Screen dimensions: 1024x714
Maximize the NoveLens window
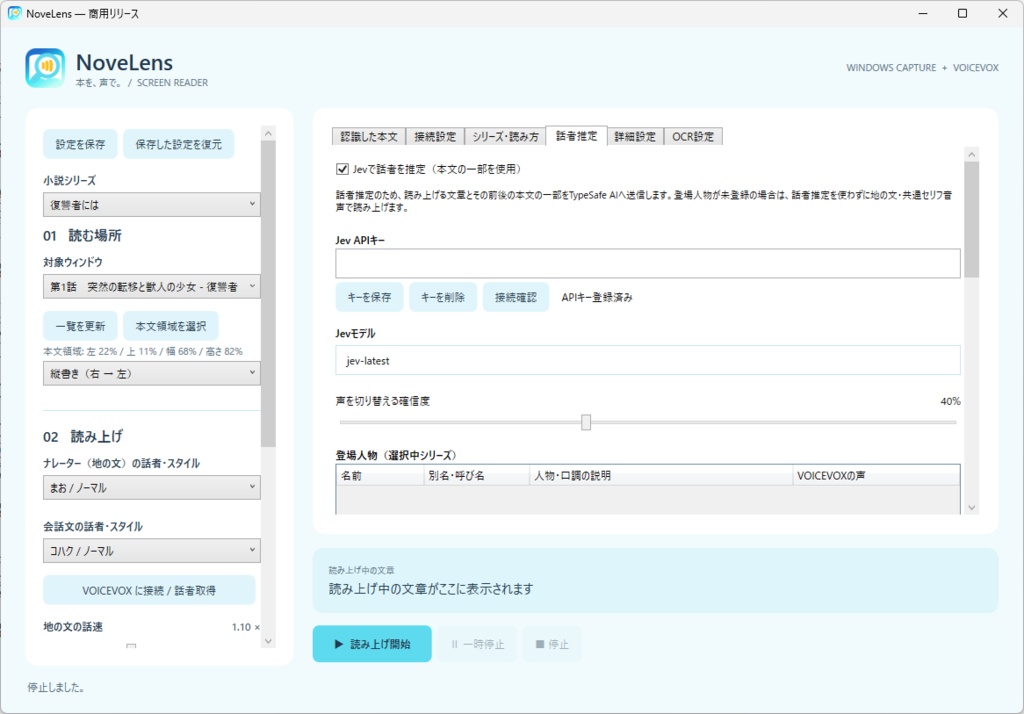tap(962, 13)
